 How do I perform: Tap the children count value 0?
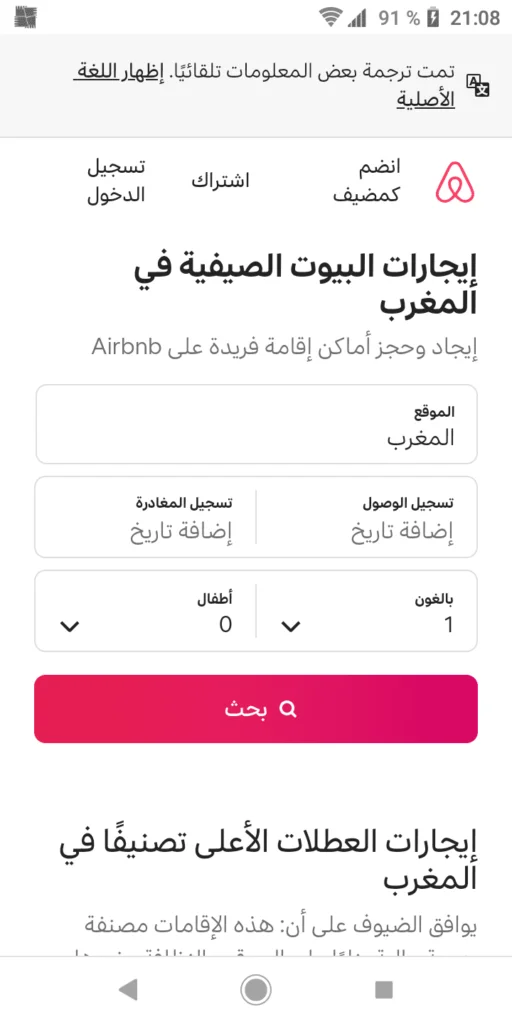coord(225,625)
